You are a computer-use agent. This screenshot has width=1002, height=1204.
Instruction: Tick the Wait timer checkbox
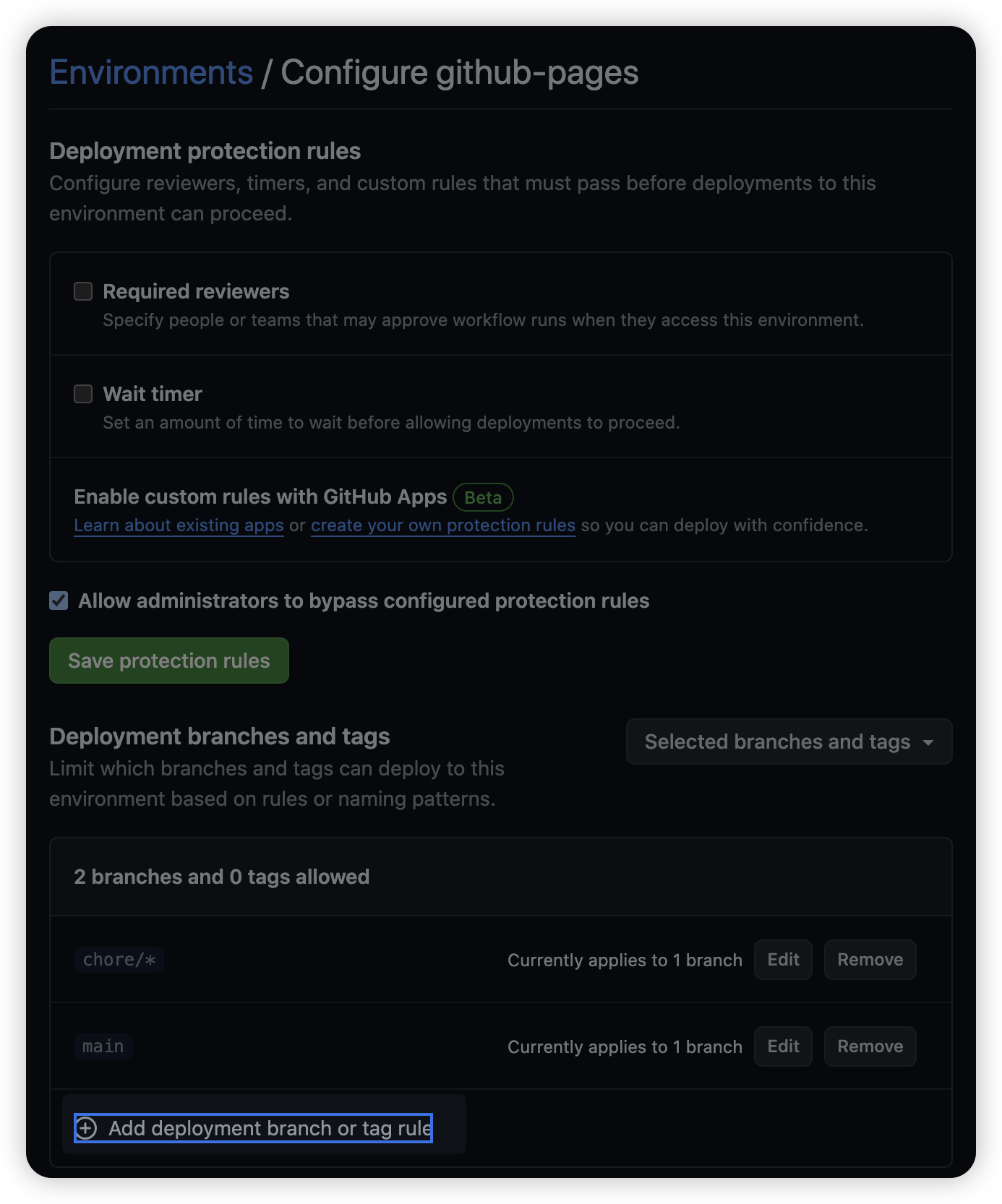click(83, 394)
